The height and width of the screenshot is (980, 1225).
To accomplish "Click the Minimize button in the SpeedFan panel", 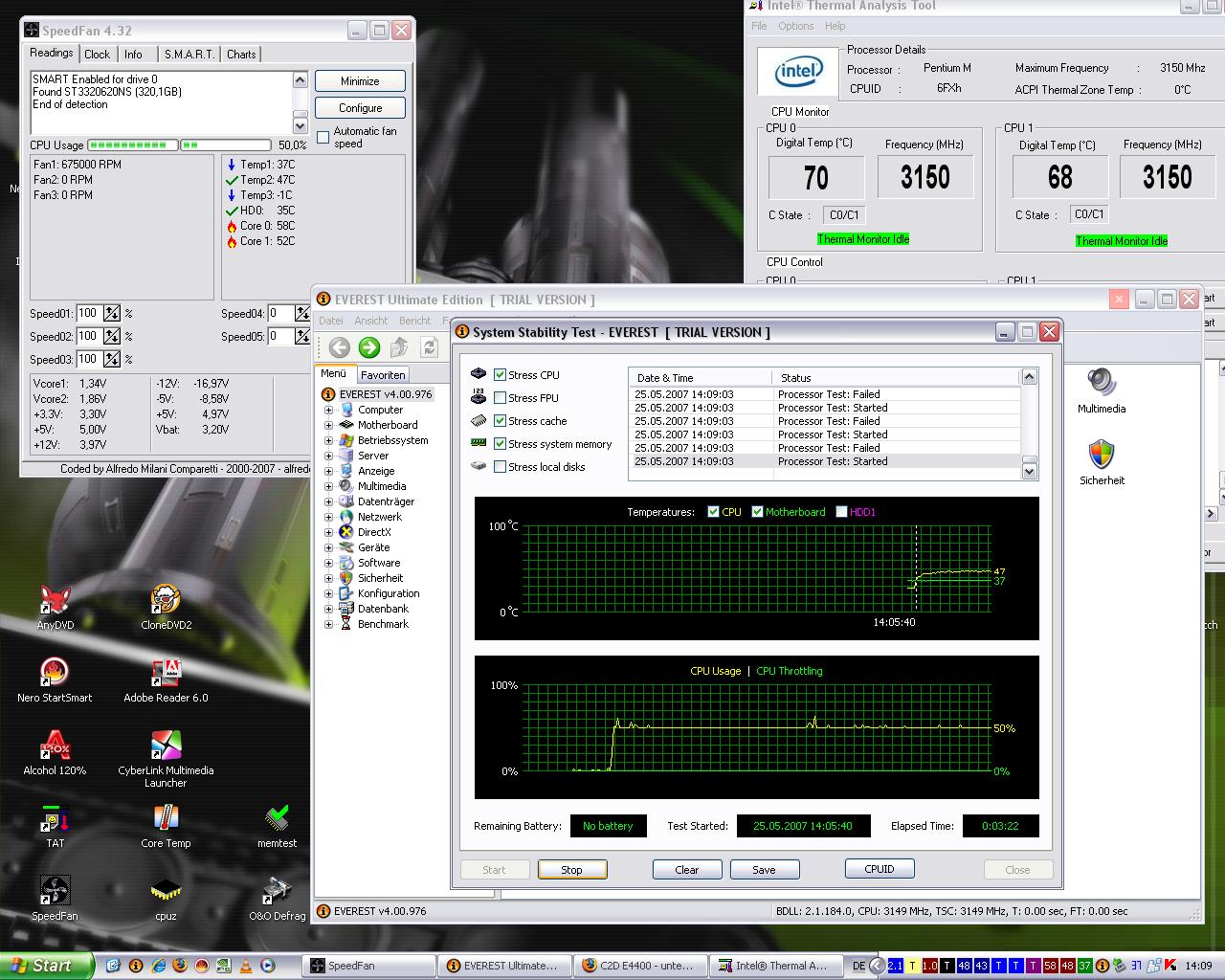I will pyautogui.click(x=360, y=81).
